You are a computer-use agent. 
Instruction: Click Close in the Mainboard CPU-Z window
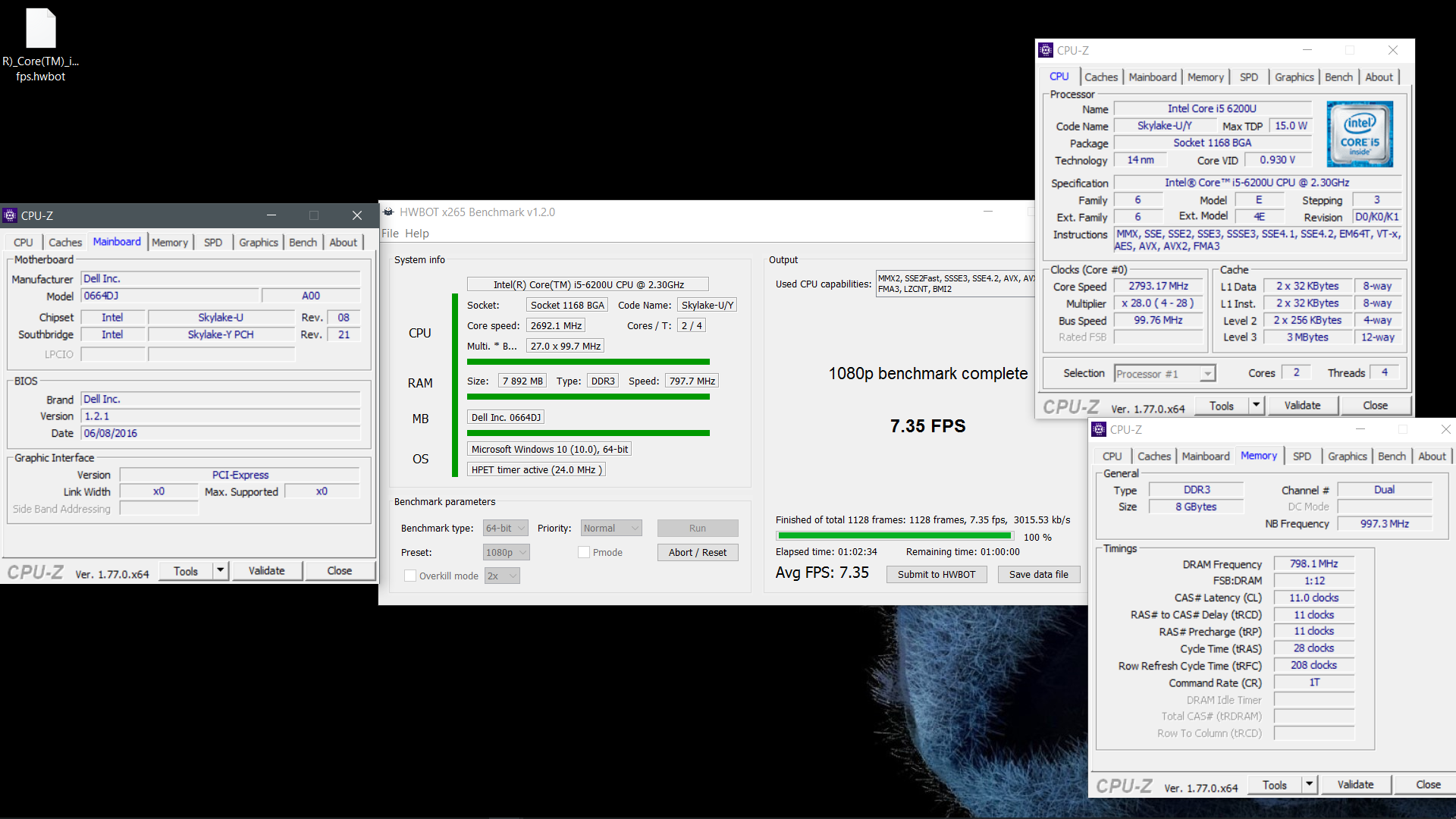pyautogui.click(x=340, y=570)
